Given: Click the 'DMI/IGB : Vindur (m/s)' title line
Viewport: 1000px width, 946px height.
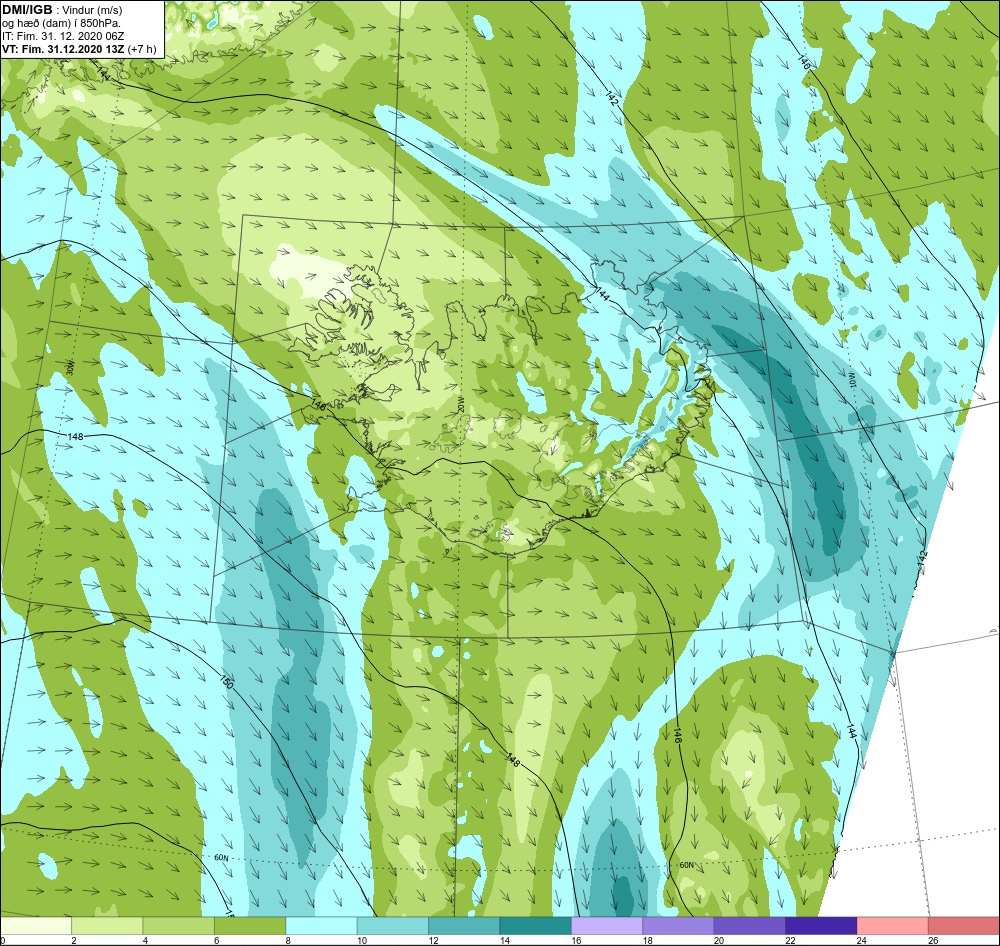Looking at the screenshot, I should (x=62, y=10).
